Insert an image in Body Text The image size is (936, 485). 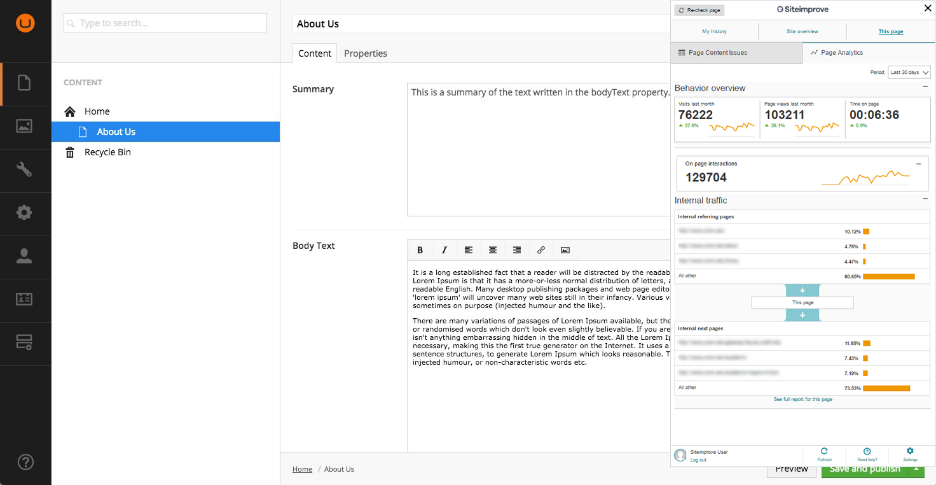click(565, 250)
